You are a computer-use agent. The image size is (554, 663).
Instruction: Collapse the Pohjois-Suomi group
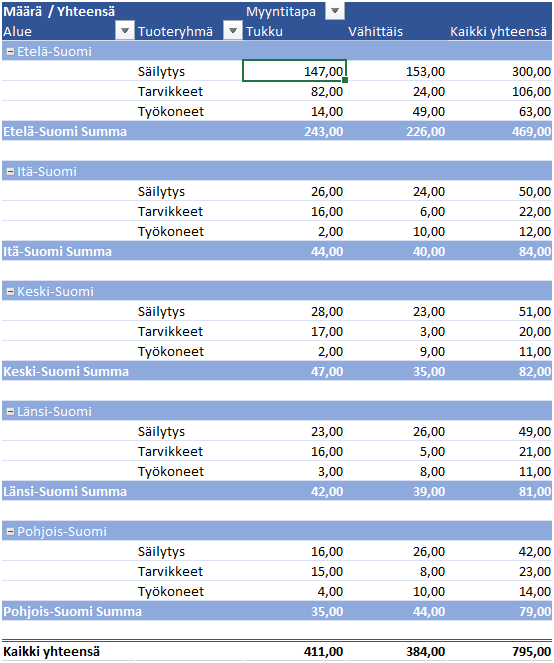(x=11, y=532)
